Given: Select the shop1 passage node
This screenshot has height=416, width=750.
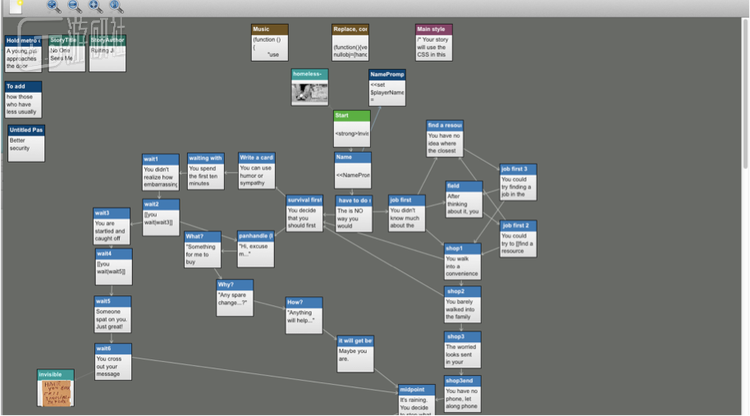Looking at the screenshot, I should pyautogui.click(x=463, y=261).
